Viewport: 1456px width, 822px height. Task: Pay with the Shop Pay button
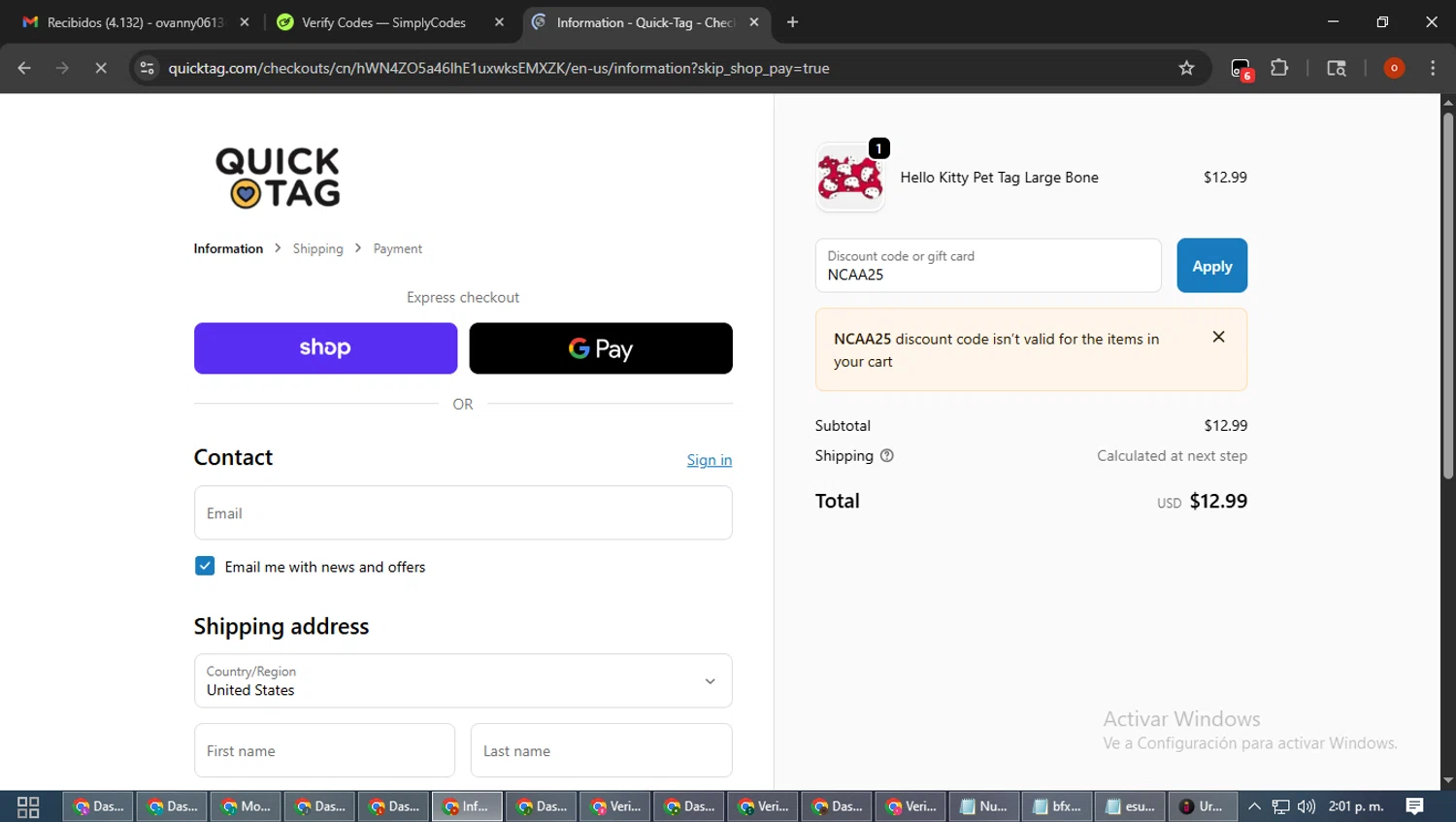coord(325,348)
